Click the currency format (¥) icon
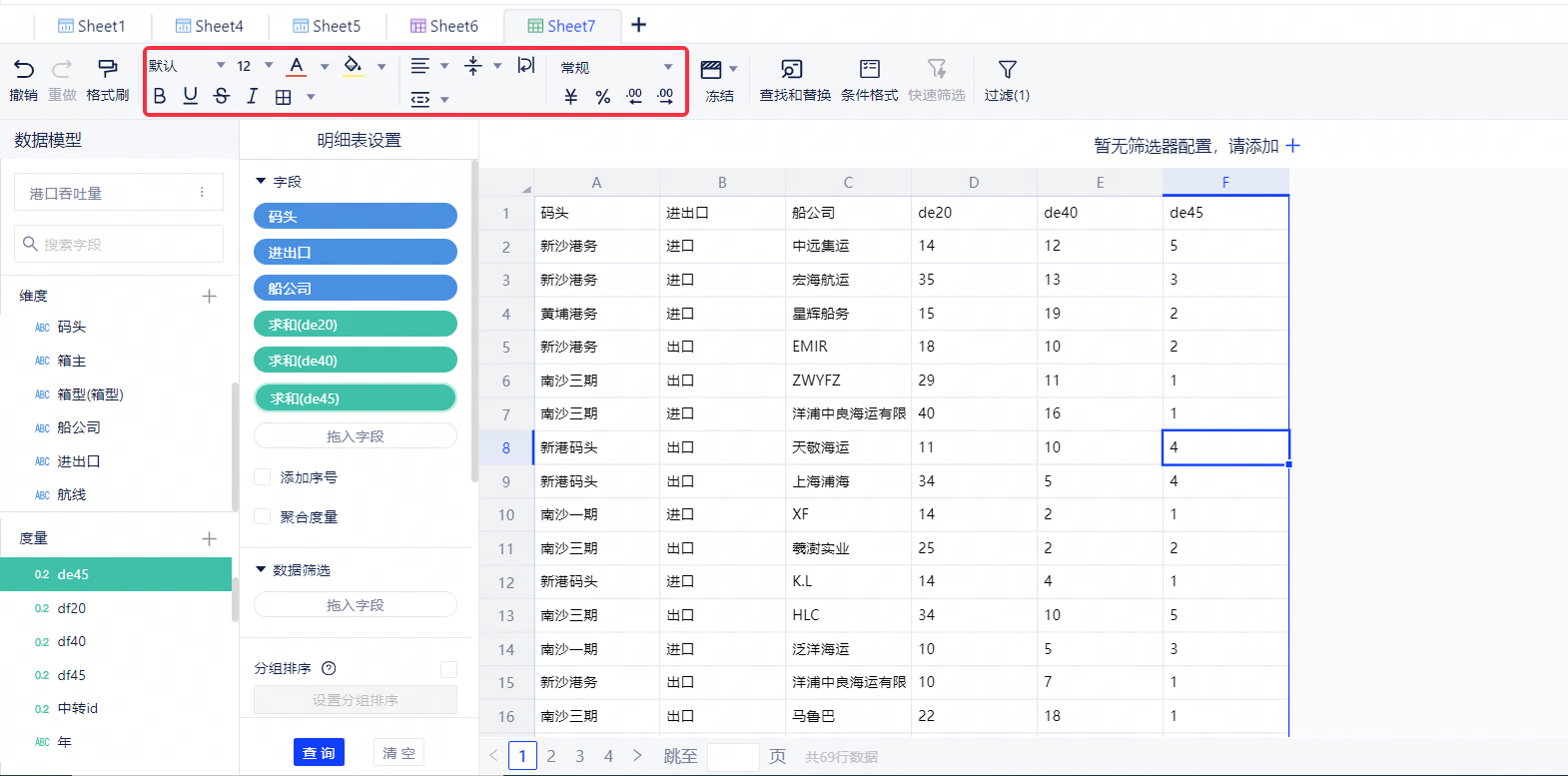1568x776 pixels. tap(571, 97)
